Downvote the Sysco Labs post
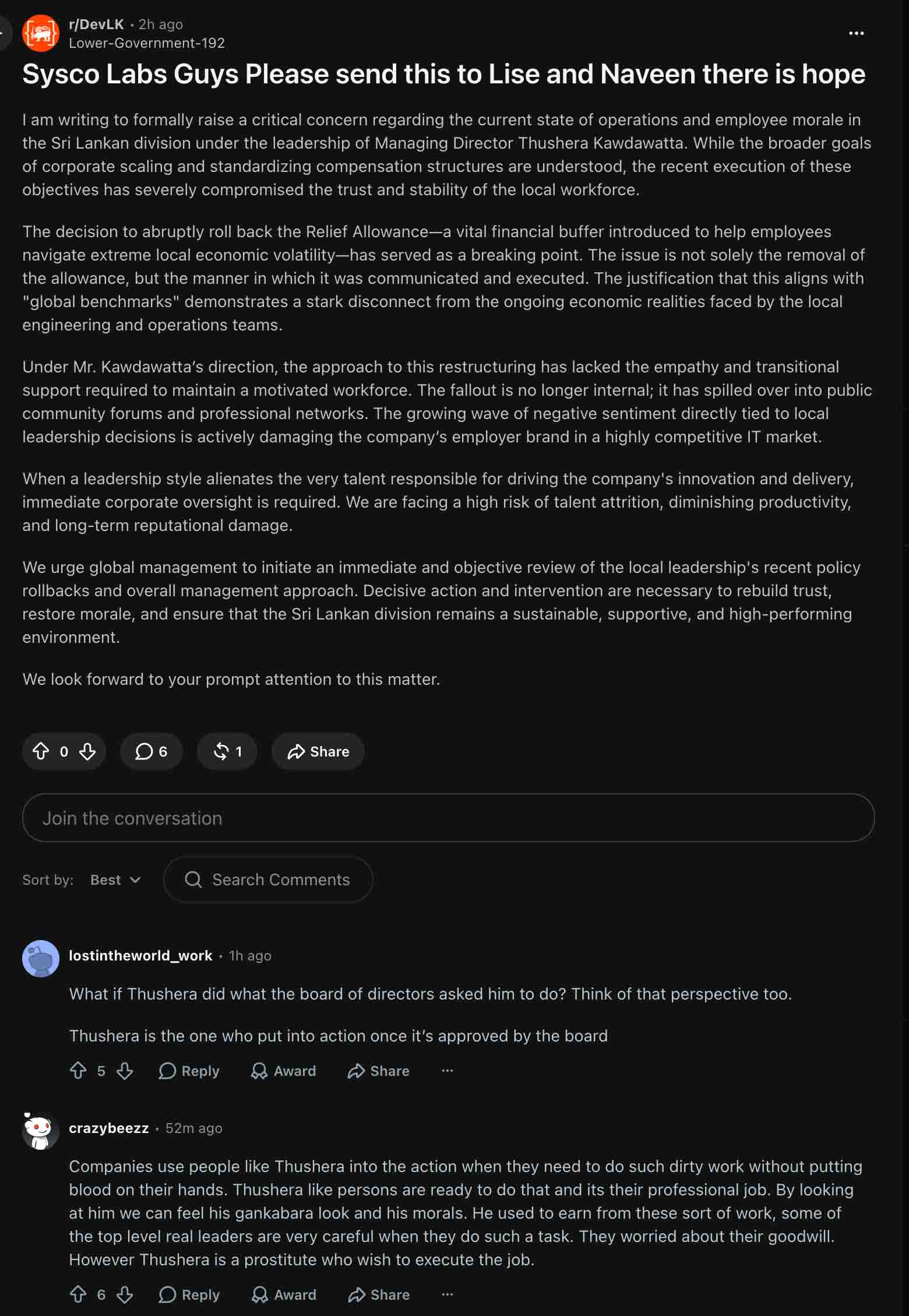Screen dimensions: 909x1316 click(87, 751)
